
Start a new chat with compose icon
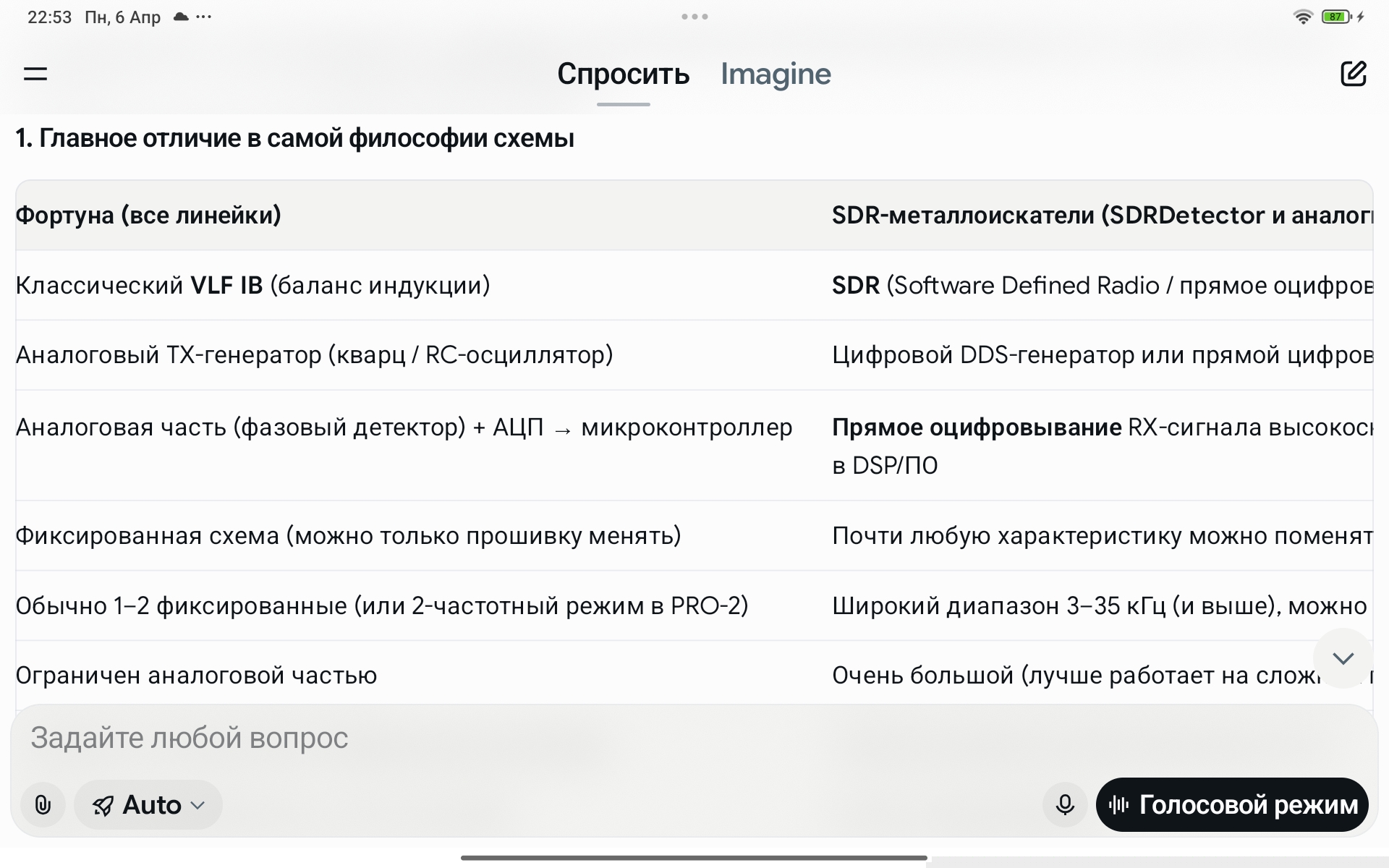[x=1353, y=74]
